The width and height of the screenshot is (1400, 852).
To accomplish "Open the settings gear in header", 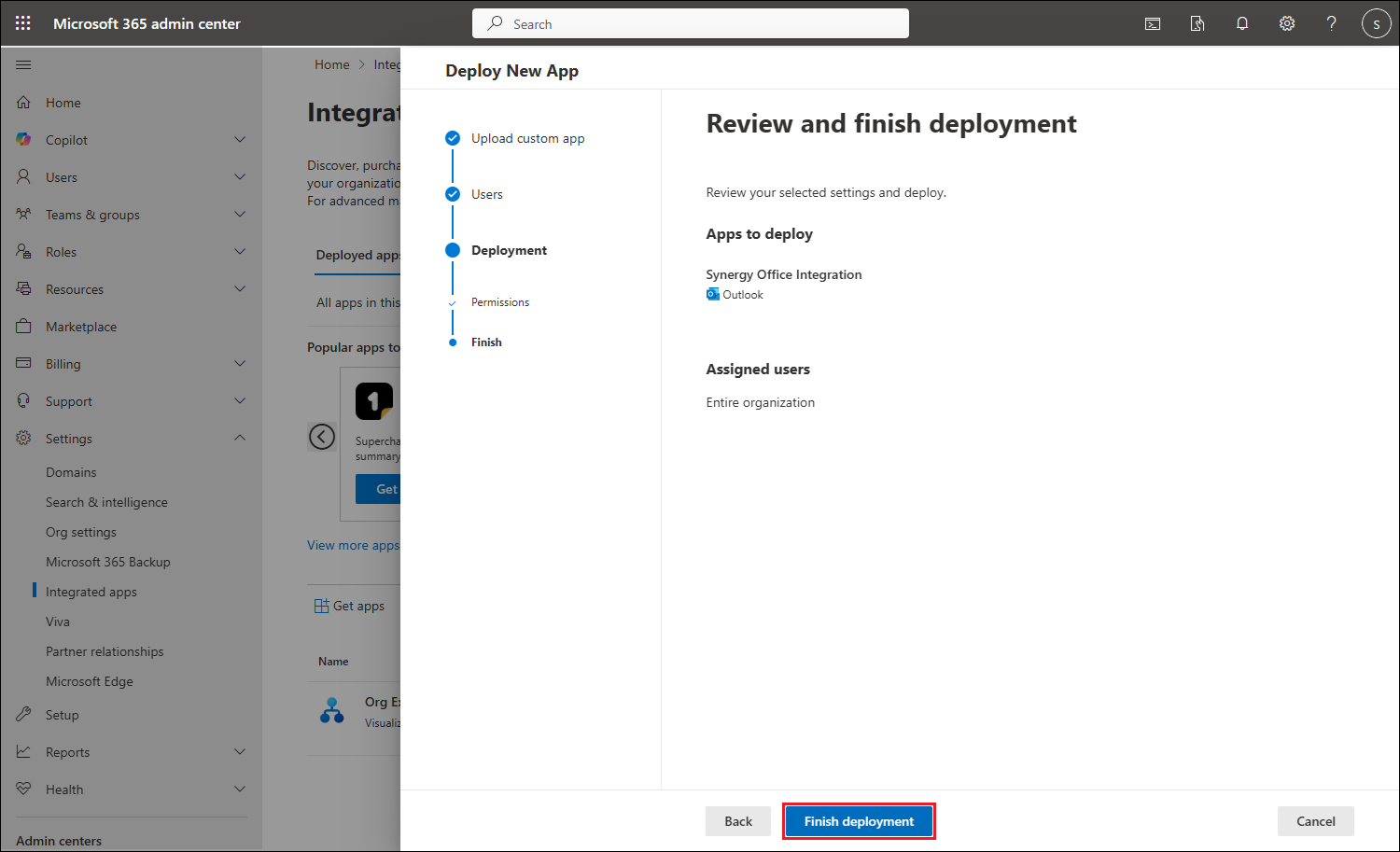I will point(1287,23).
